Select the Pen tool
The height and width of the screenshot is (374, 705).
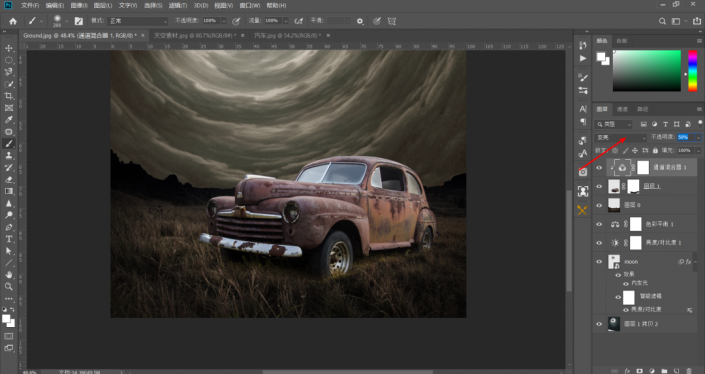pos(9,227)
